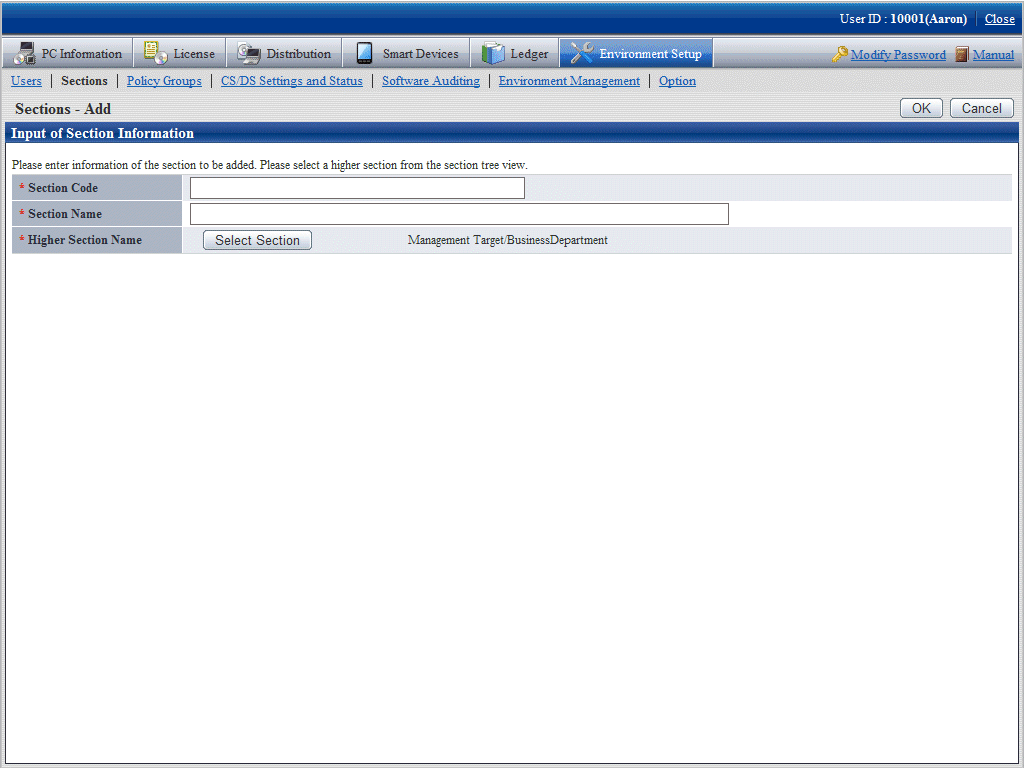Image resolution: width=1024 pixels, height=768 pixels.
Task: Open the Manual link
Action: click(x=993, y=55)
